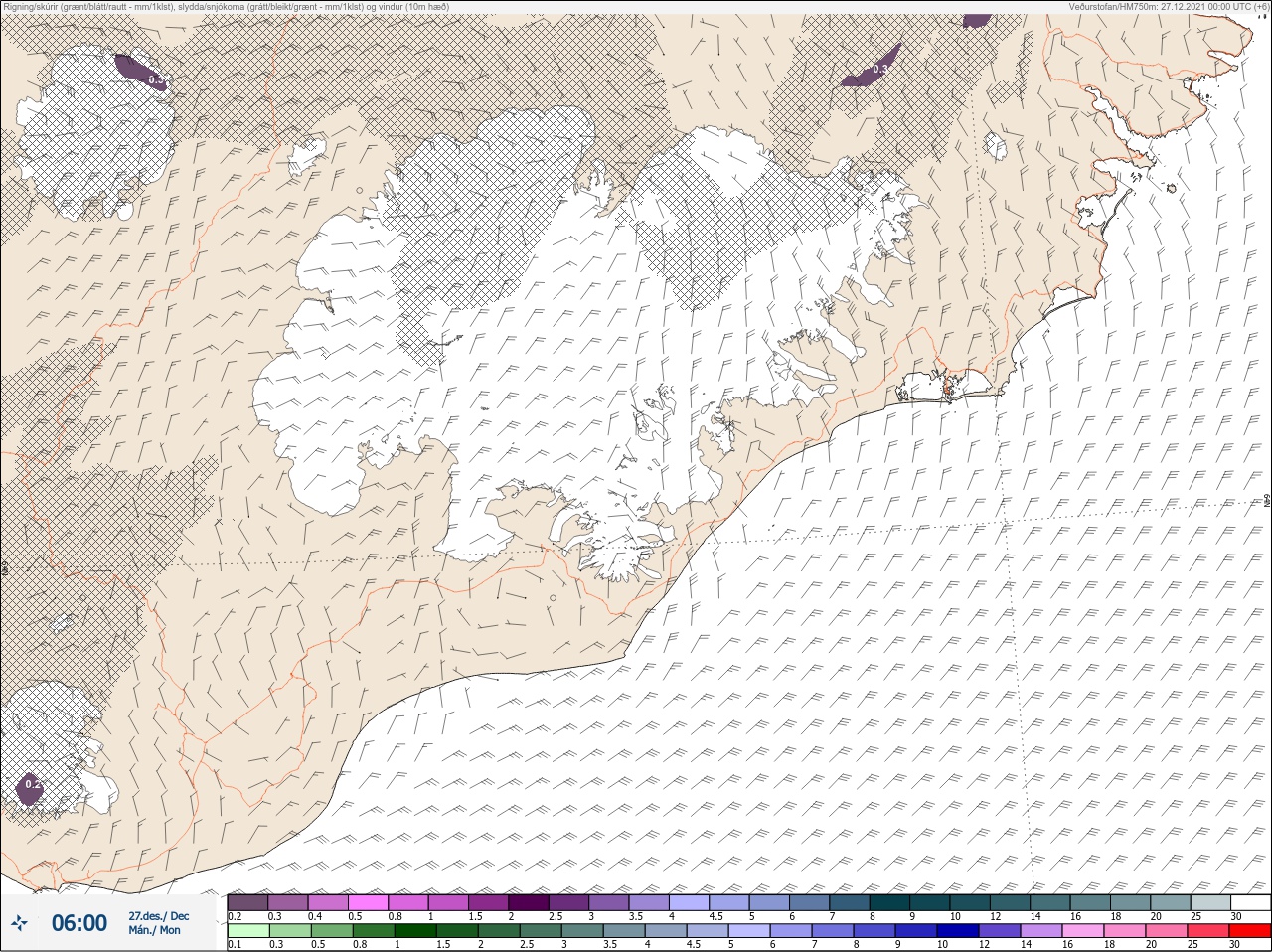Select the light pink lower swatch labeled 16
This screenshot has height=952, width=1272.
point(1081,931)
